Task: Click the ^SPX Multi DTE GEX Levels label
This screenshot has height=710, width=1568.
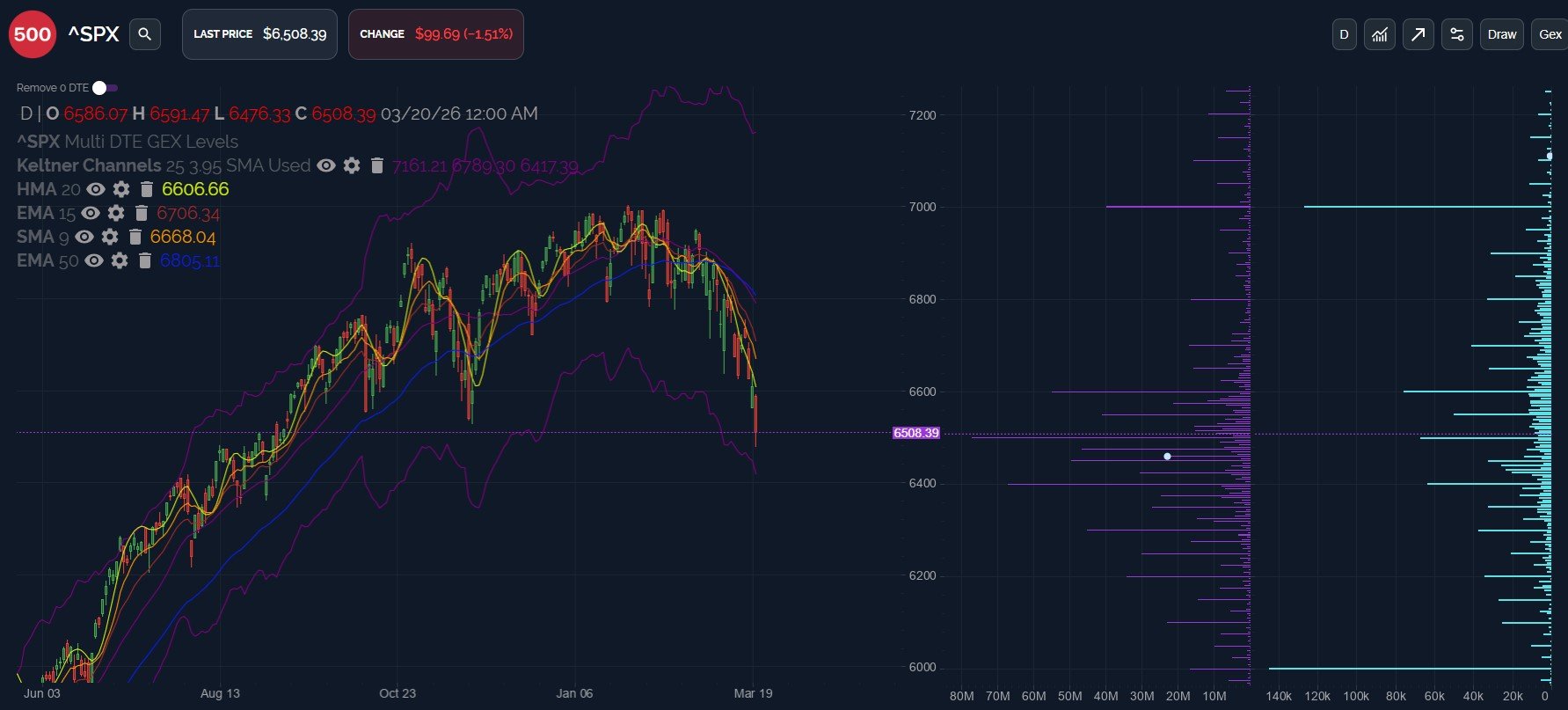Action: coord(128,142)
